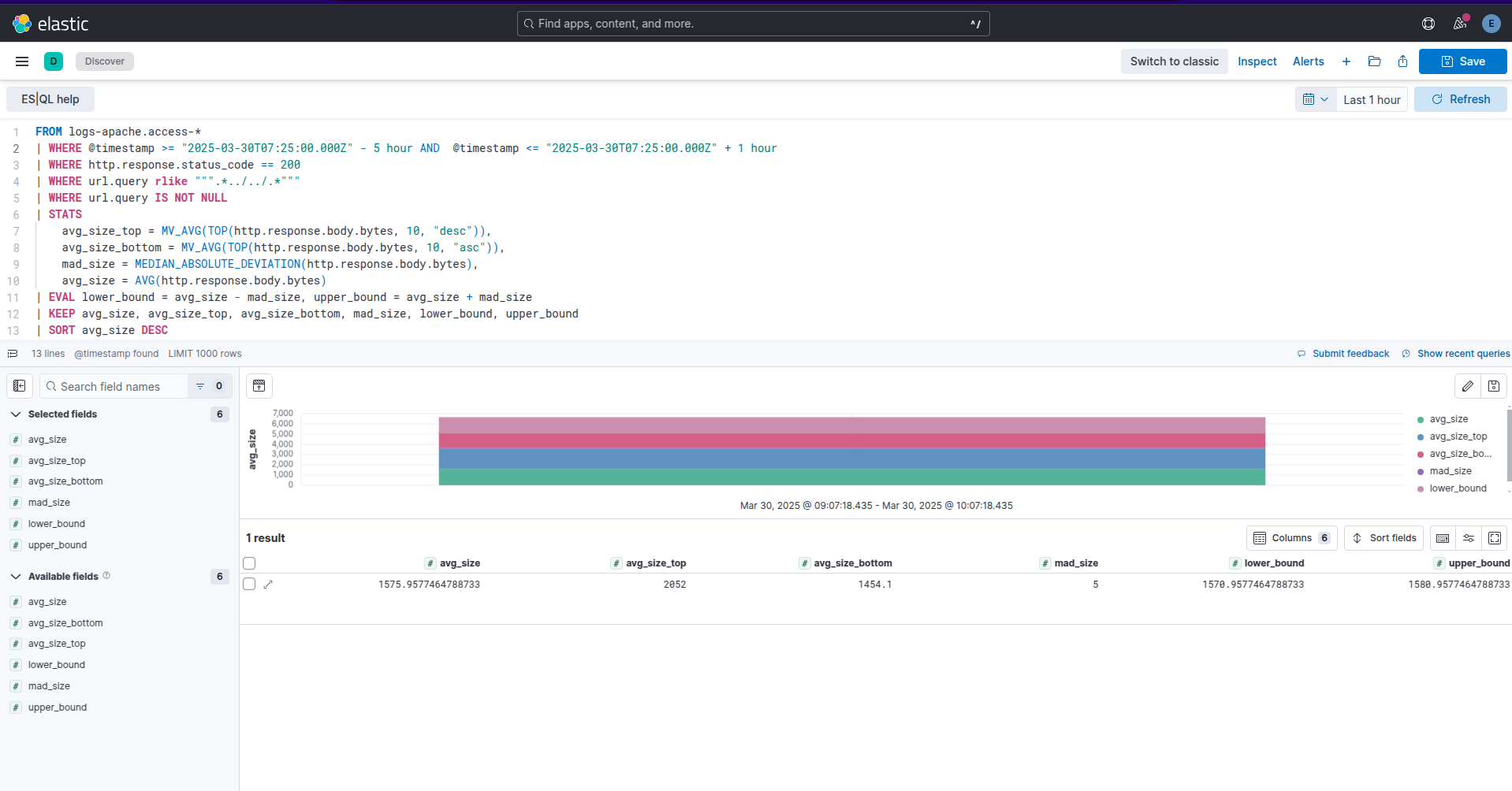Tick the first result row checkbox
Image resolution: width=1512 pixels, height=791 pixels.
click(250, 585)
